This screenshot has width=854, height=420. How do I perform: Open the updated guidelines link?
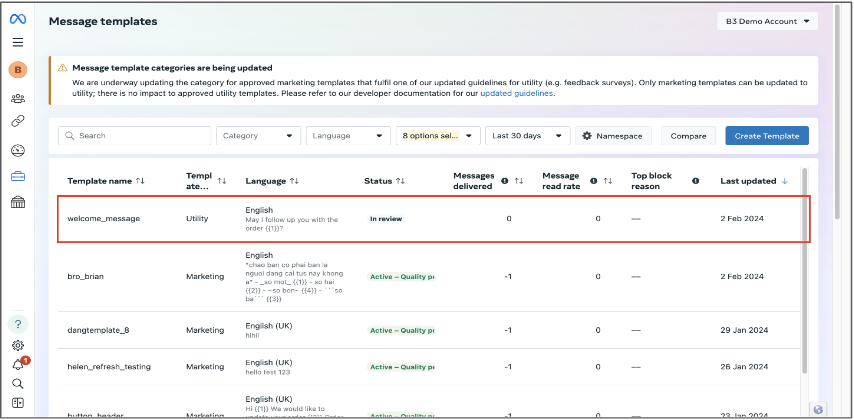(516, 93)
